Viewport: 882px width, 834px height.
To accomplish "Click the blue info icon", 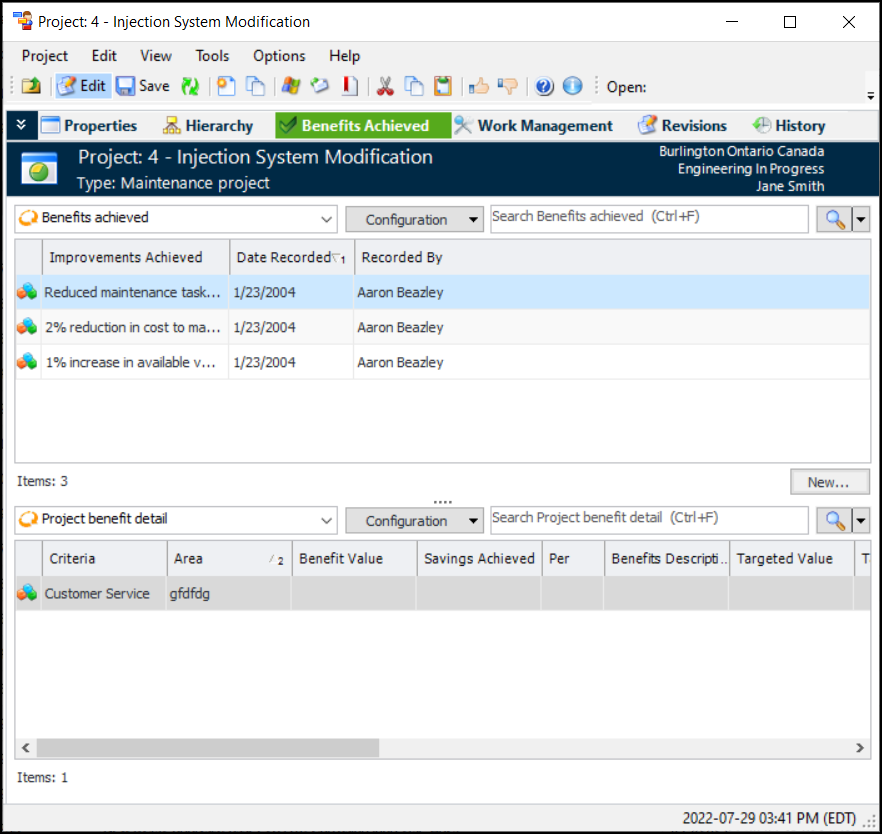I will click(572, 86).
